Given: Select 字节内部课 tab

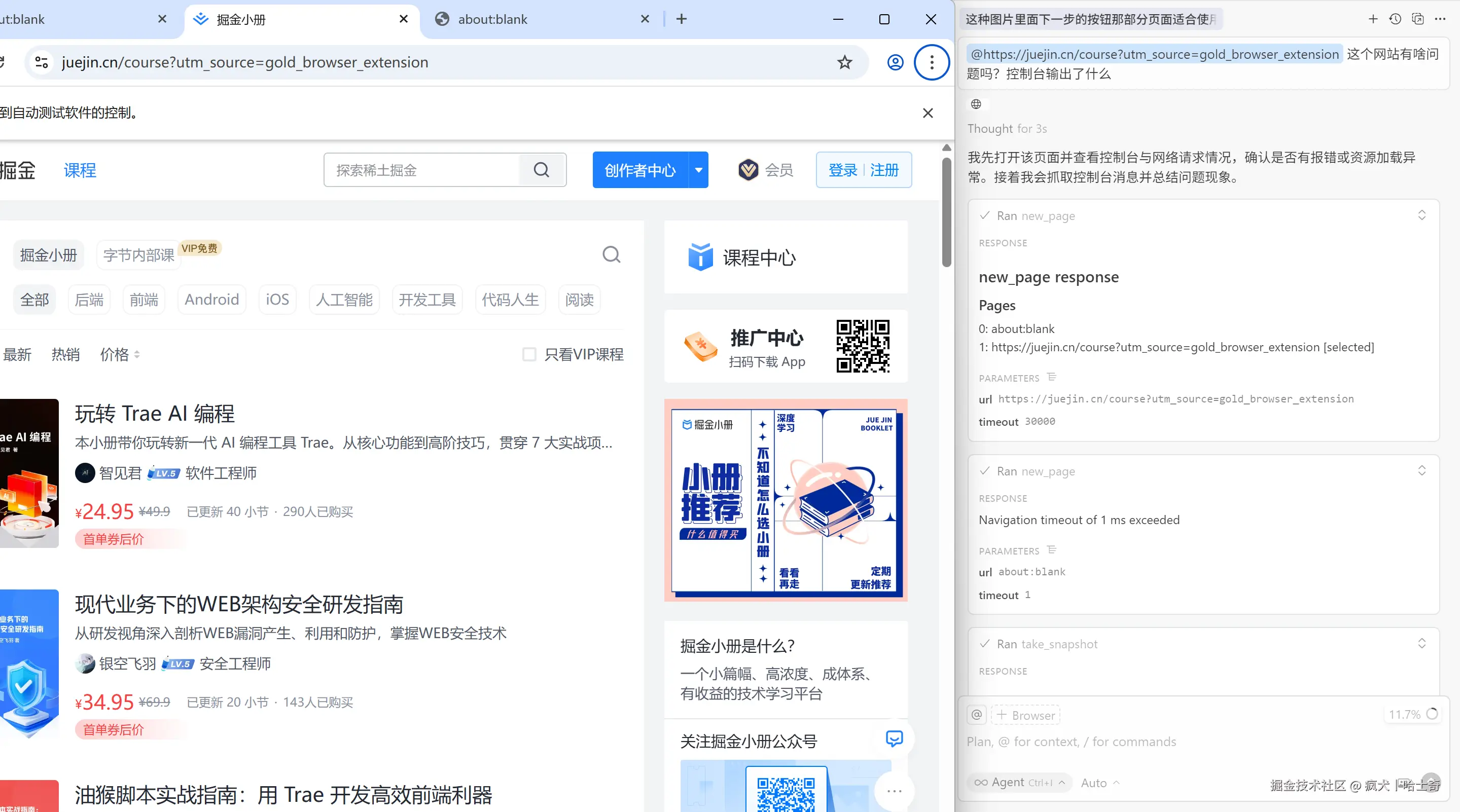Looking at the screenshot, I should tap(139, 255).
